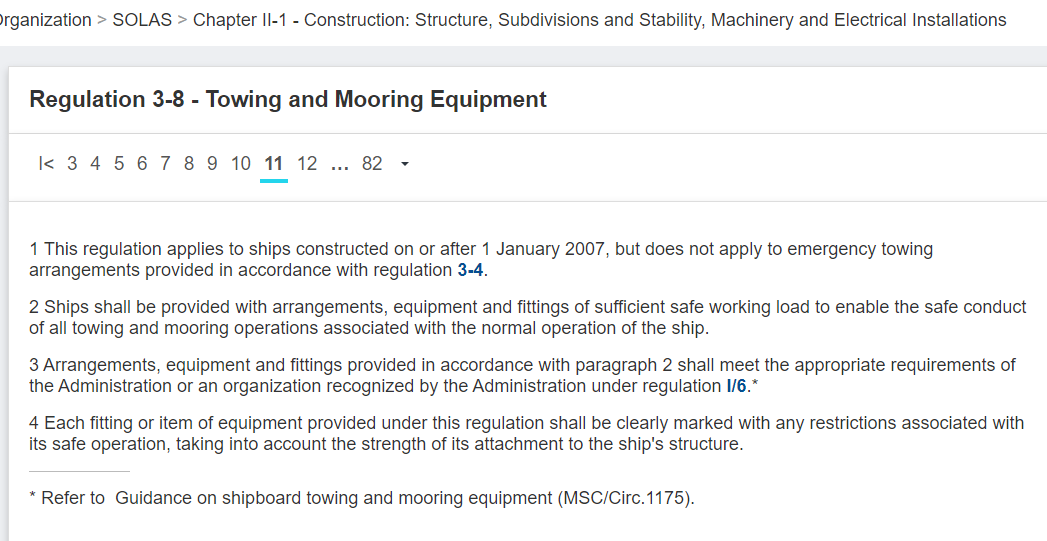This screenshot has width=1047, height=541.
Task: Click the current page 11 tab
Action: click(x=274, y=164)
